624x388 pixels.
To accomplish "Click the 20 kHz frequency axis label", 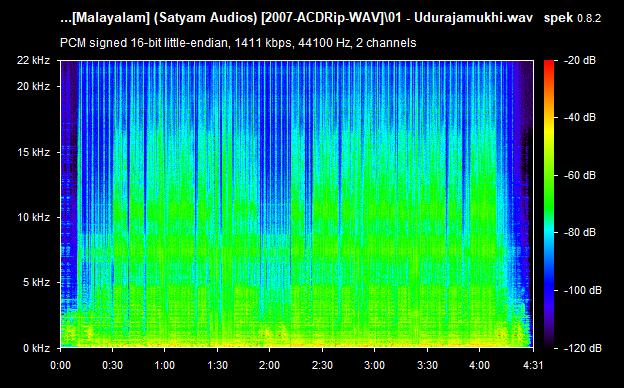I will [x=33, y=86].
